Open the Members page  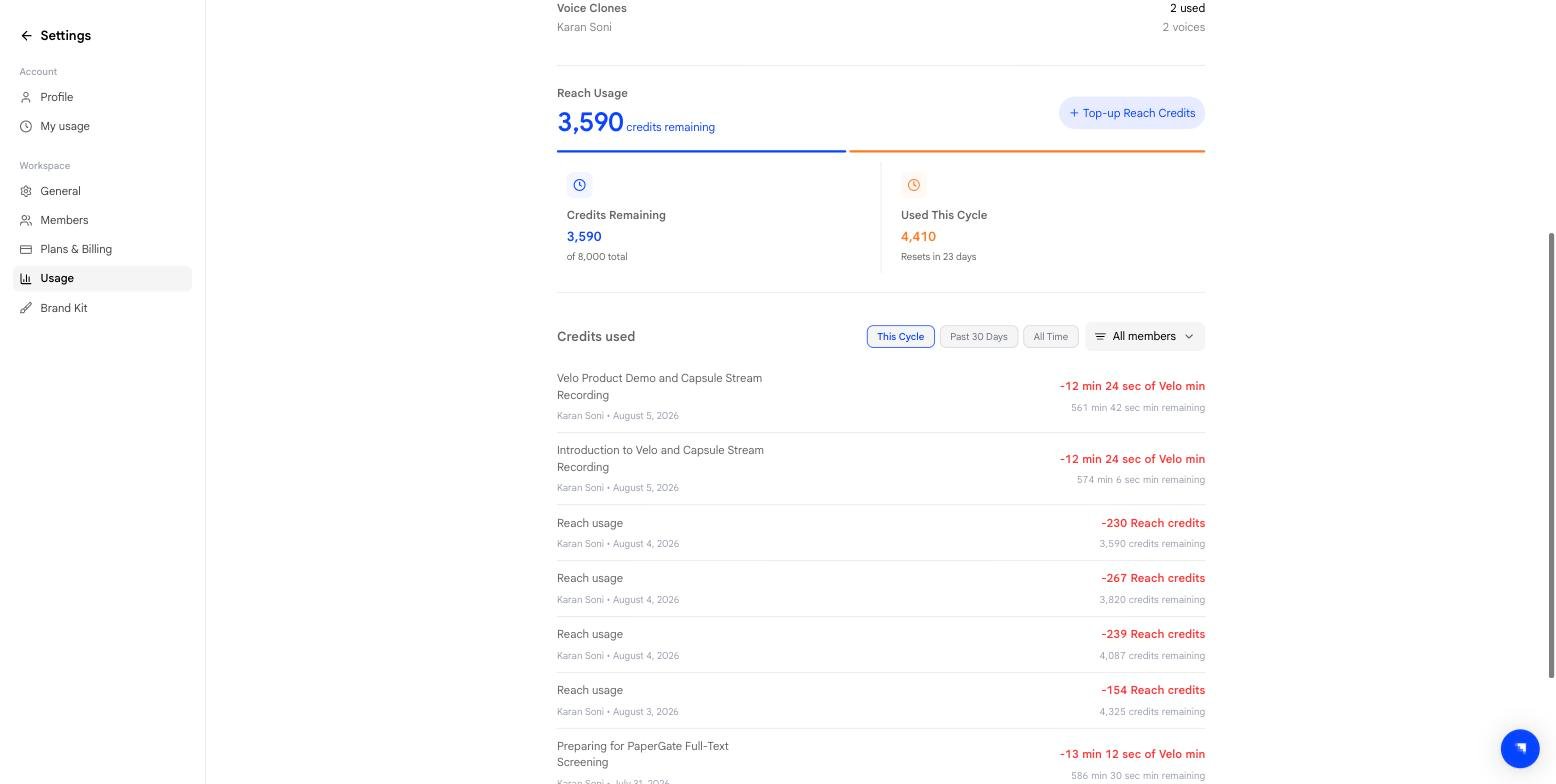point(102,220)
